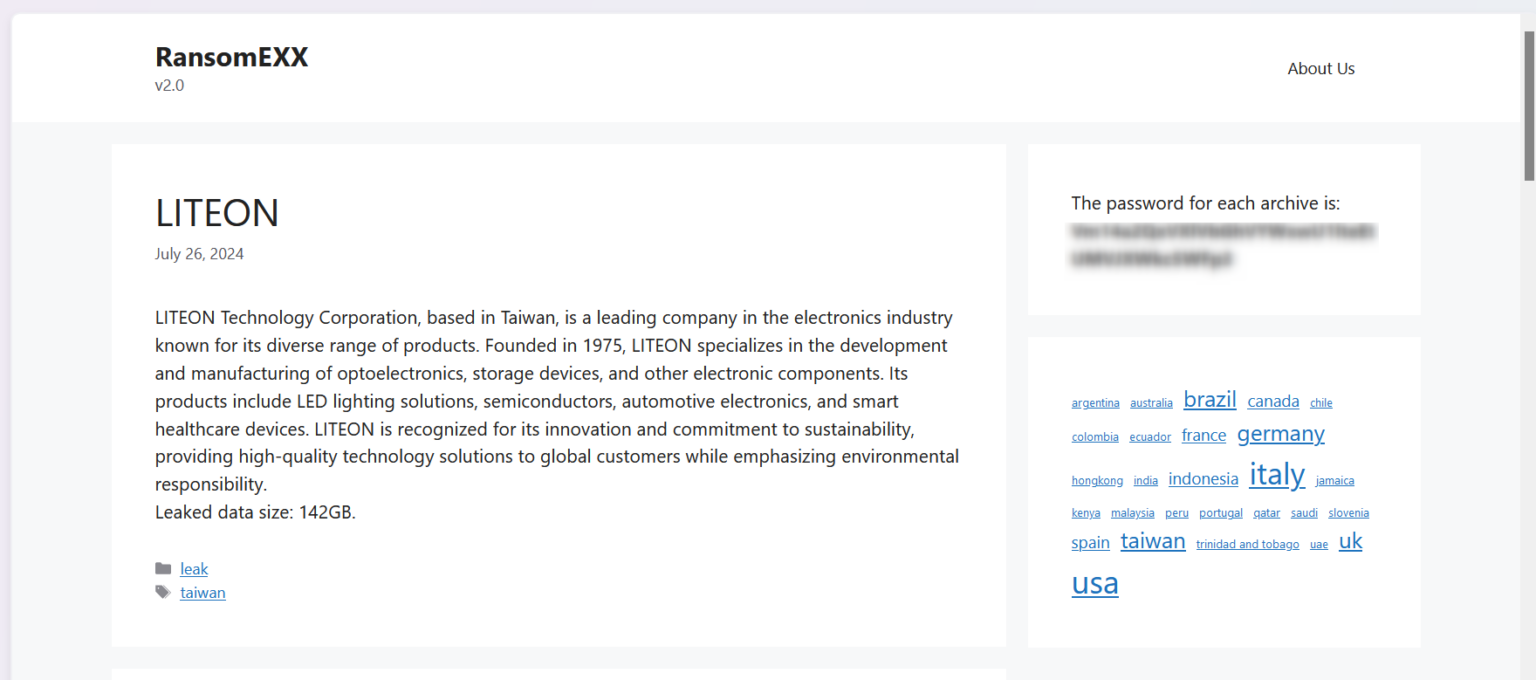Select 'argentina' in the tag cloud
Screen dimensions: 1536x680
[1095, 402]
